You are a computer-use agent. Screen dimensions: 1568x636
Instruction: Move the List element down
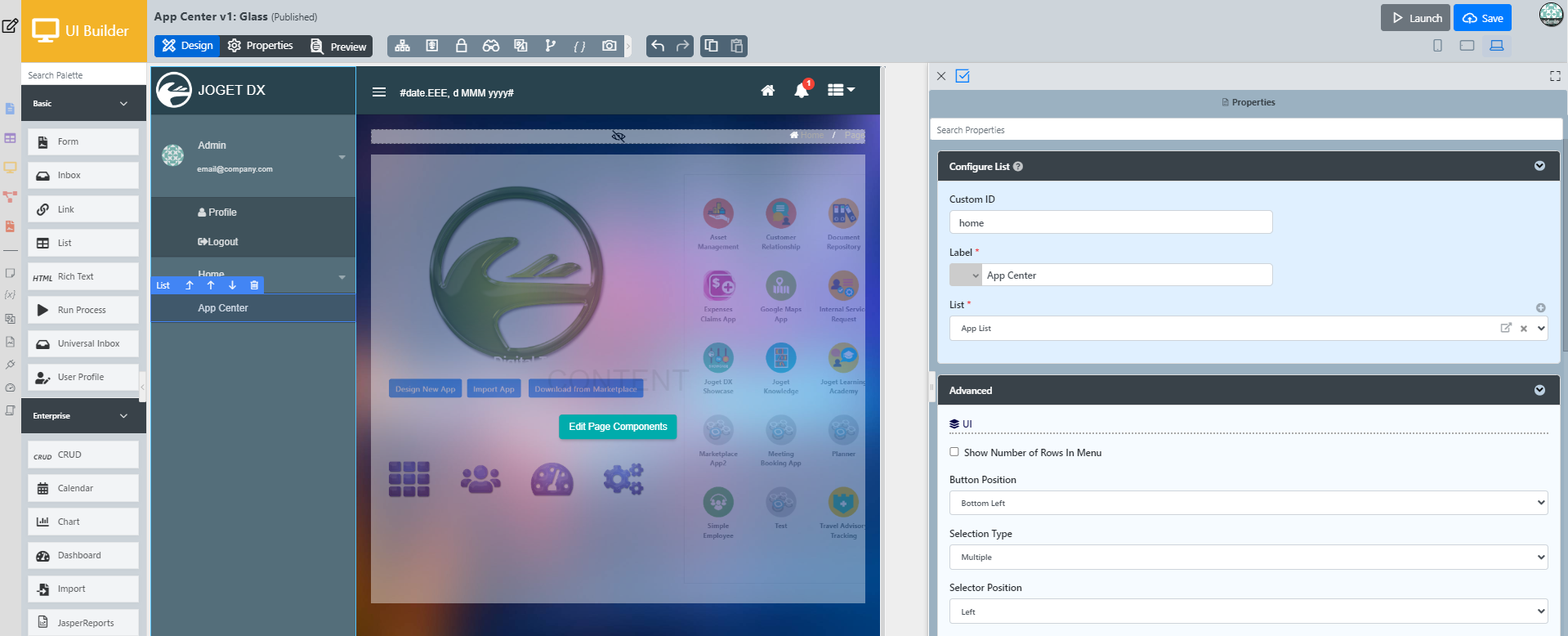(x=233, y=285)
